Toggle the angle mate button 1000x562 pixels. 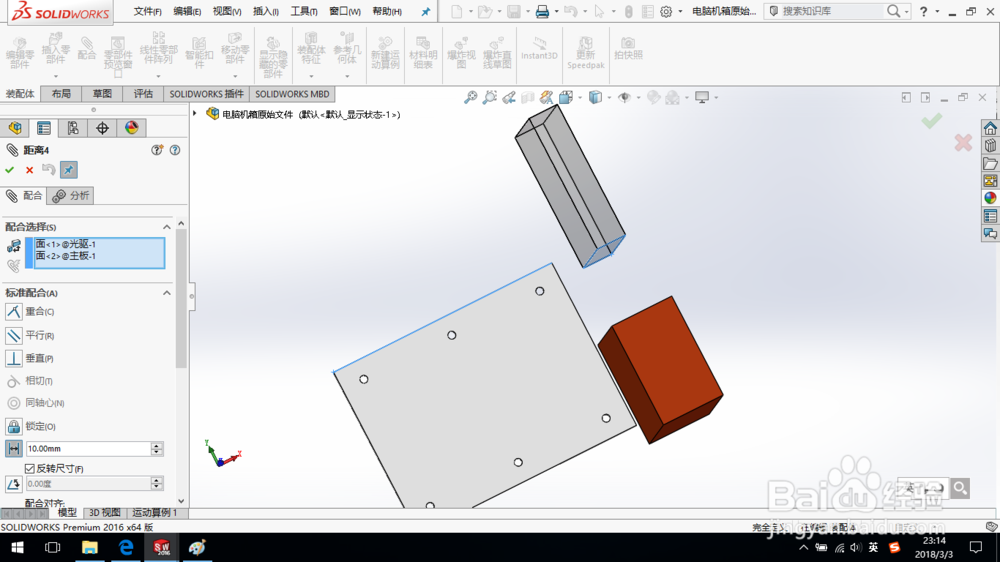click(x=13, y=484)
